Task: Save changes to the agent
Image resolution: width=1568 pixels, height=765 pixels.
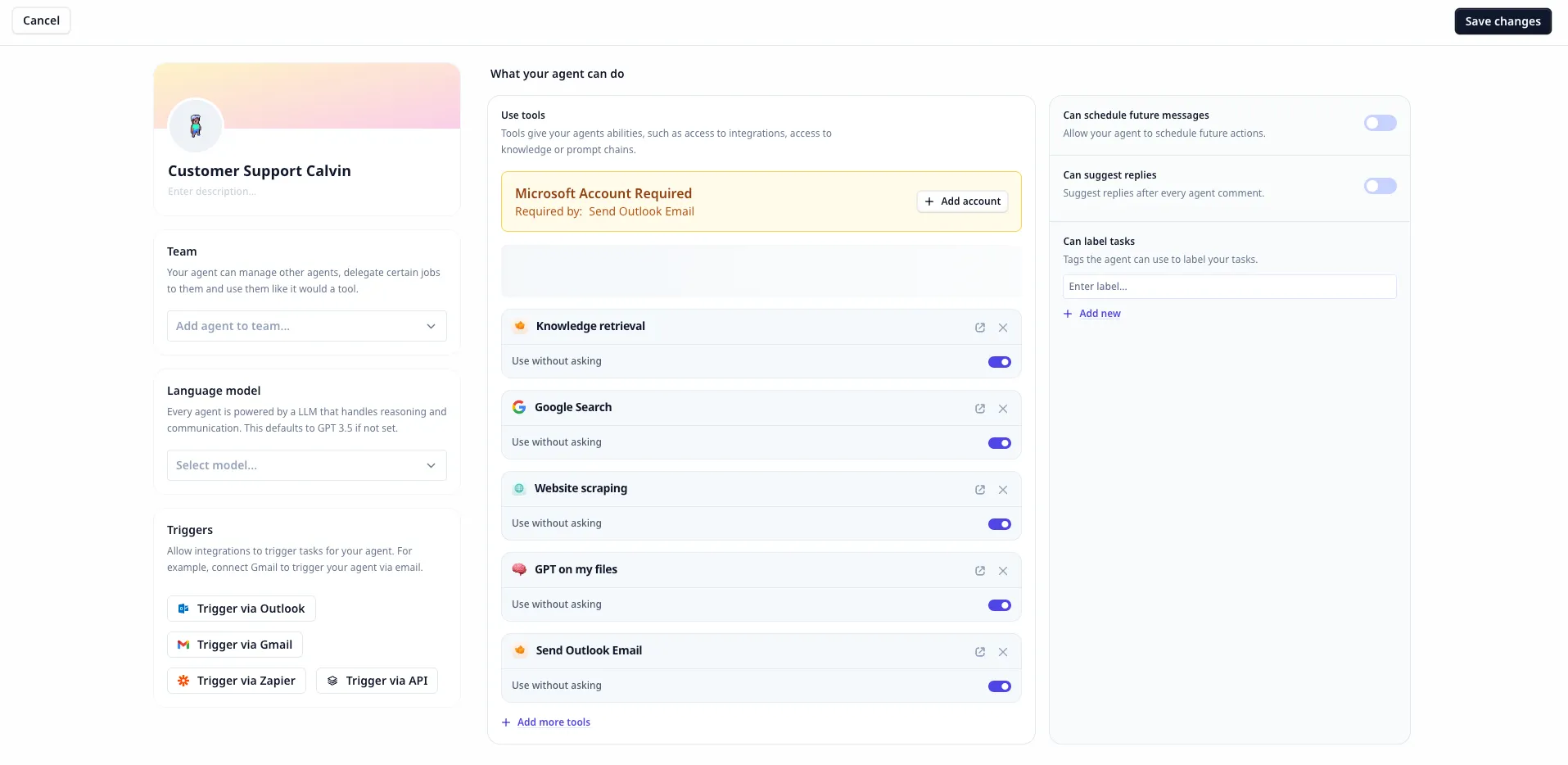Action: [1502, 21]
